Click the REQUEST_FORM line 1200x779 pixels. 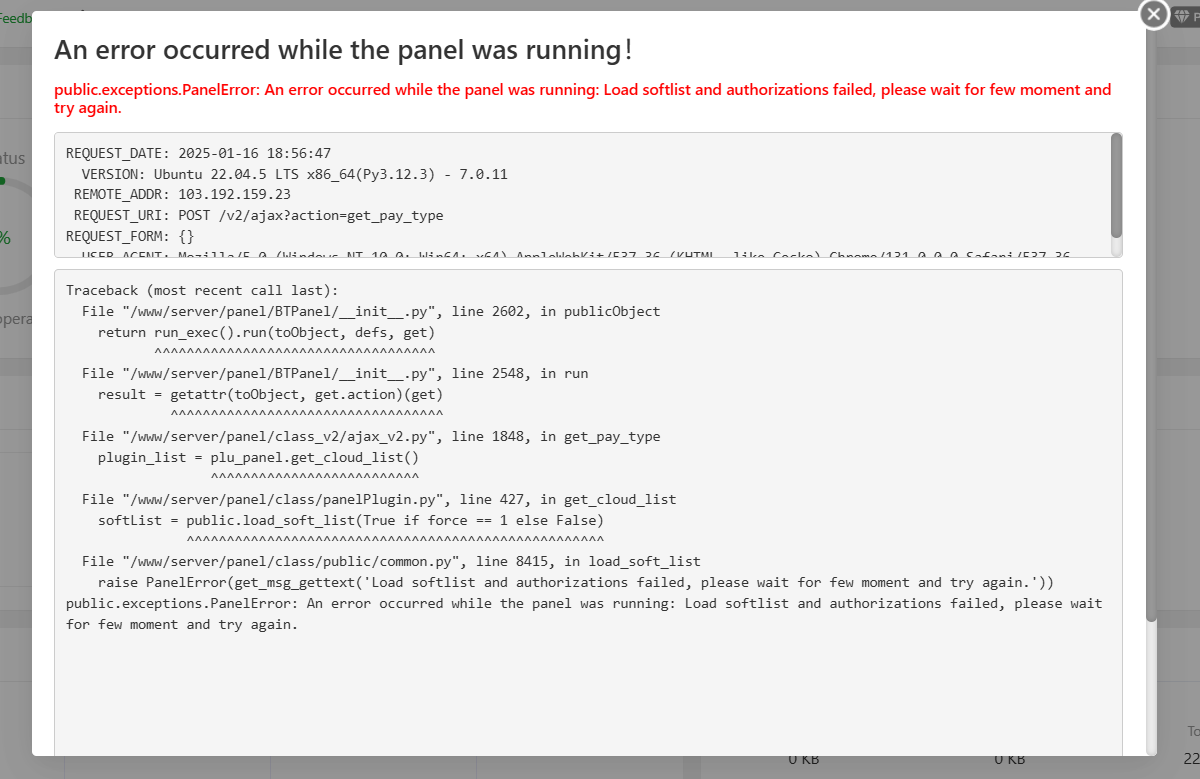[x=130, y=236]
